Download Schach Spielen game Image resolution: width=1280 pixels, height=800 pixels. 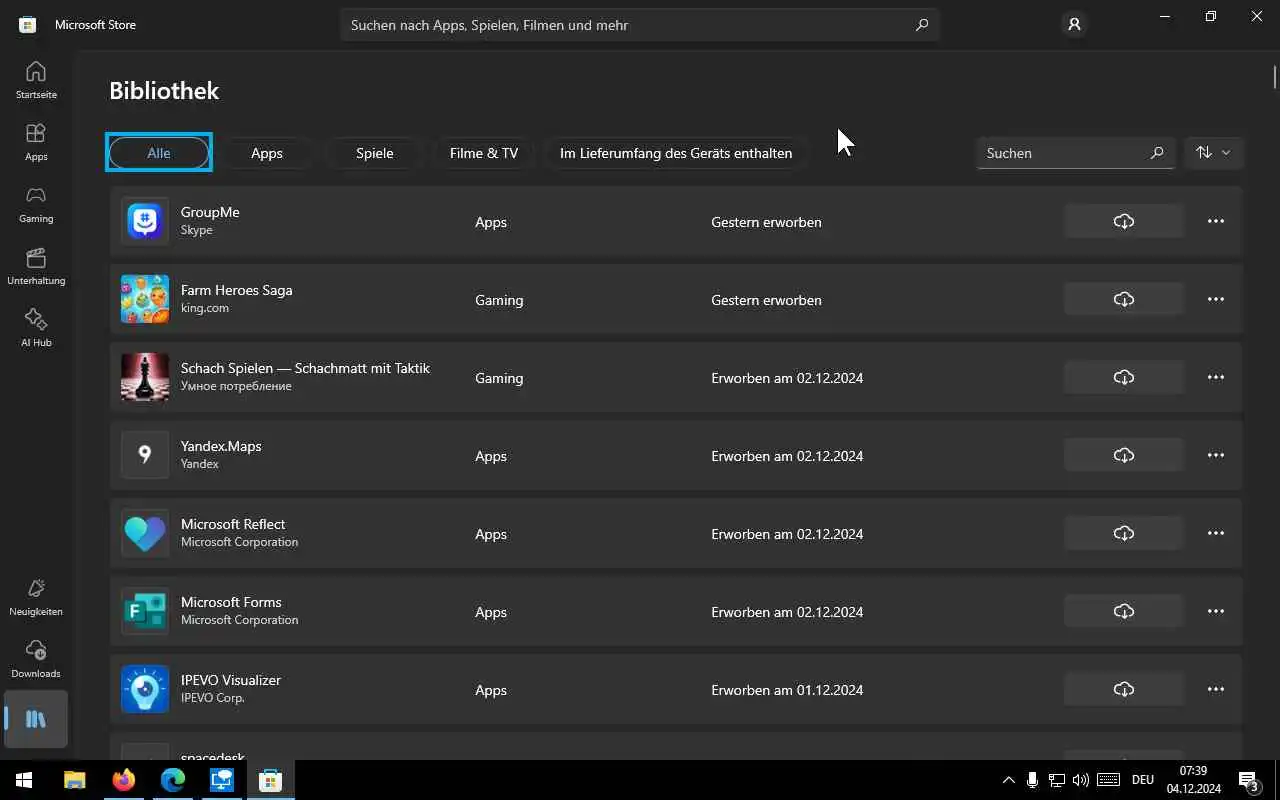[1124, 377]
